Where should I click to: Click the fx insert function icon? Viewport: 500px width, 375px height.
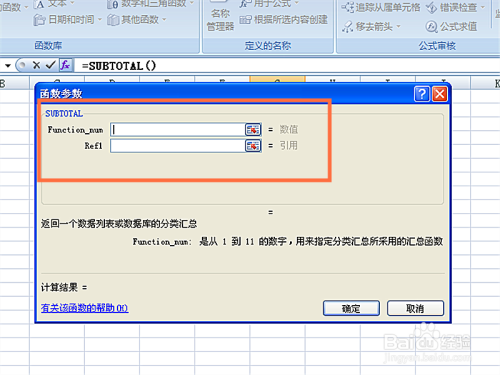pos(65,65)
